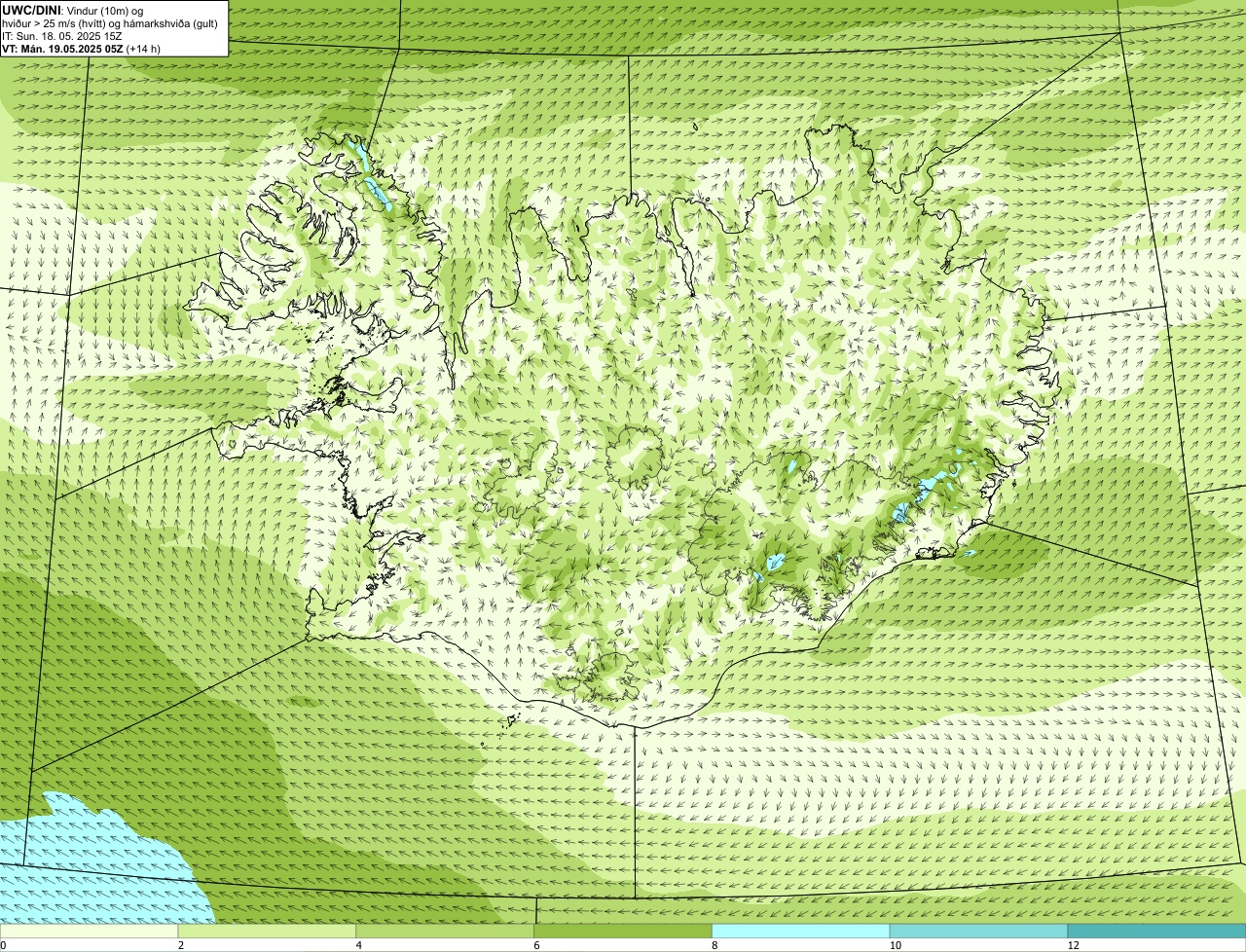Click the 0–2 m/s palest legend swatch
Image resolution: width=1246 pixels, height=952 pixels.
click(x=89, y=932)
